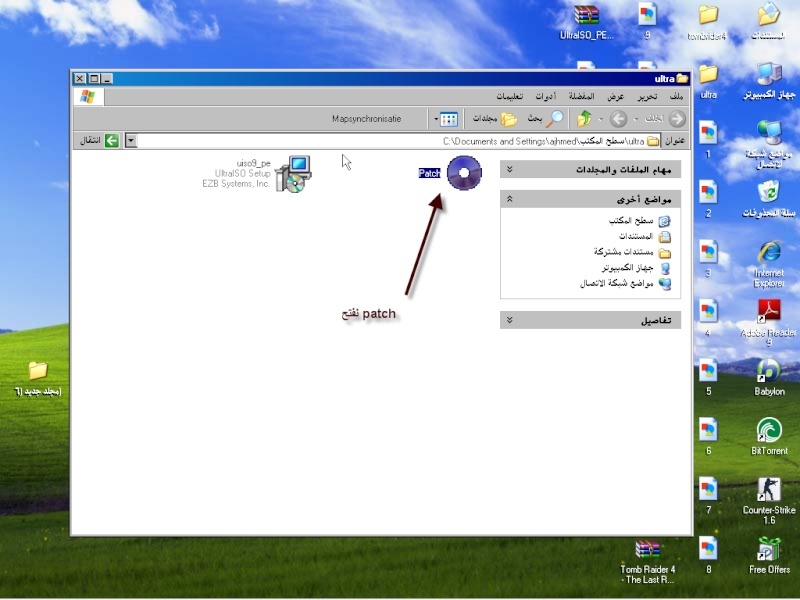Screen dimensions: 800x600
Task: Click the Forward arrow toolbar button
Action: coord(618,119)
